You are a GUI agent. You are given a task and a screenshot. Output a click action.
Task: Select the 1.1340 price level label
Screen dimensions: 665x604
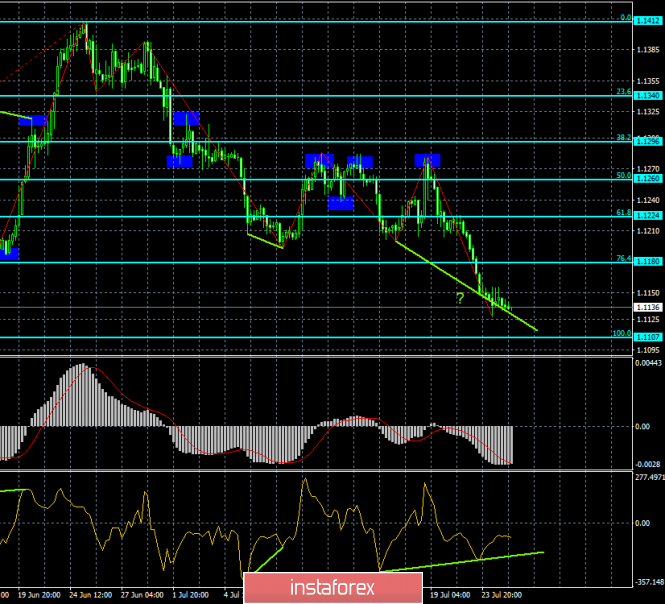click(x=646, y=96)
